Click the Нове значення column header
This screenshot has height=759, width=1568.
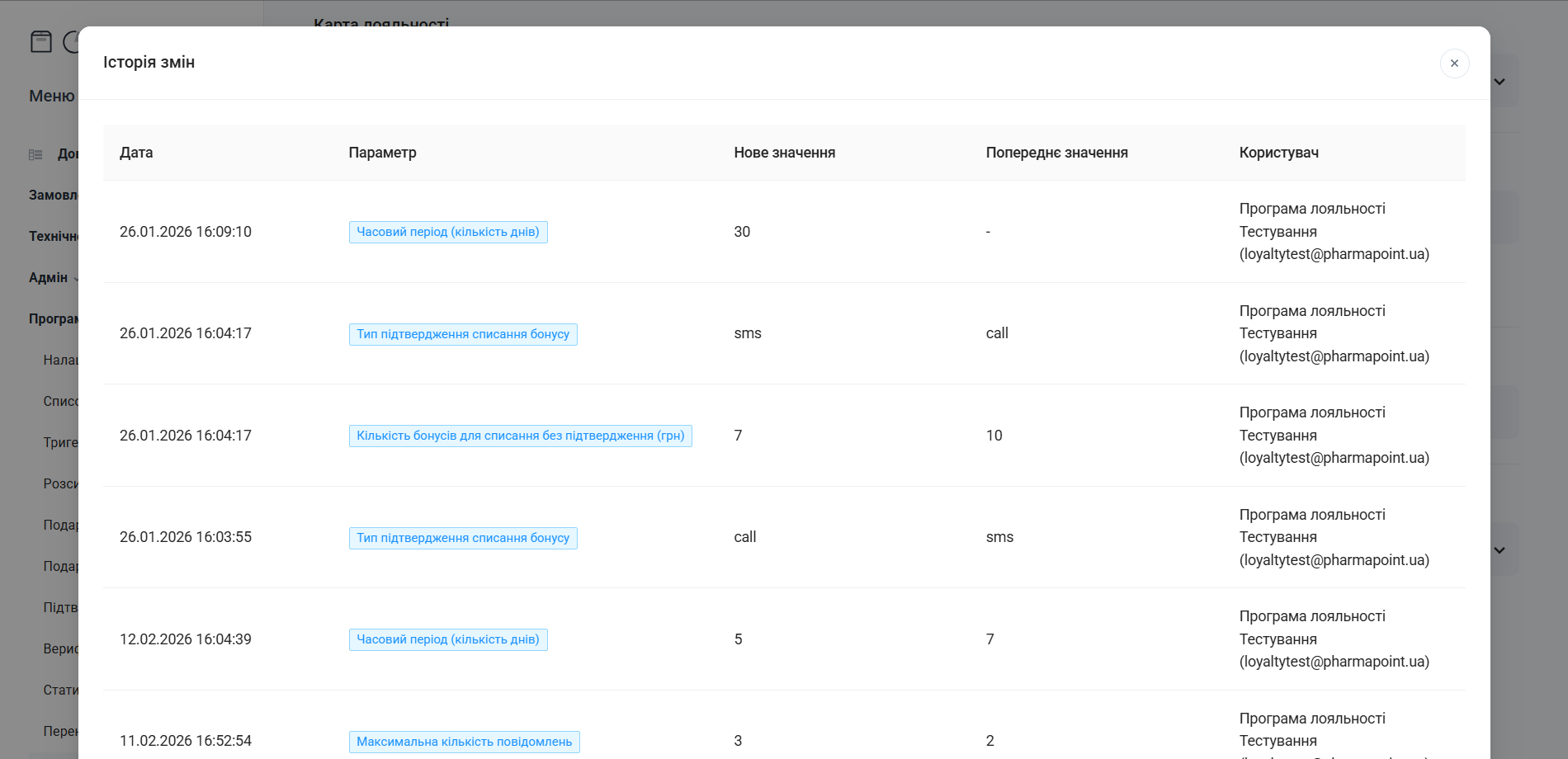pos(784,153)
